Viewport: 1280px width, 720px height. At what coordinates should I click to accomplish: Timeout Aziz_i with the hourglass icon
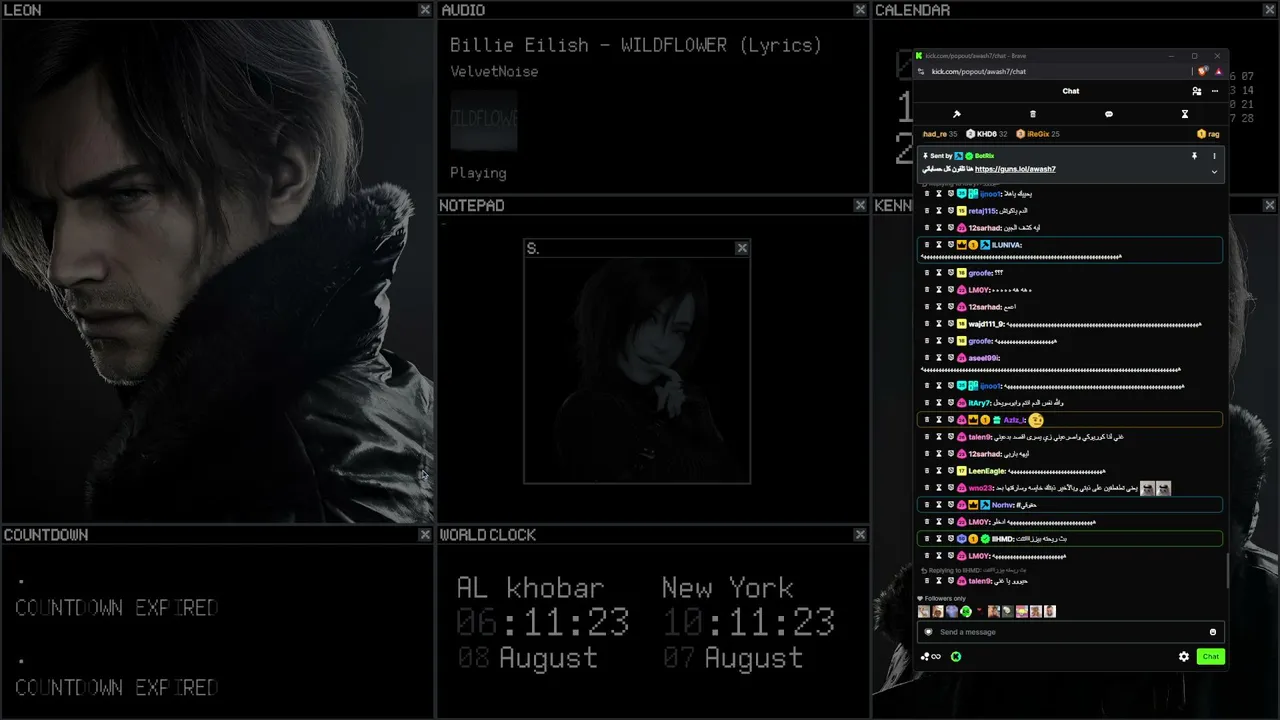click(x=939, y=420)
